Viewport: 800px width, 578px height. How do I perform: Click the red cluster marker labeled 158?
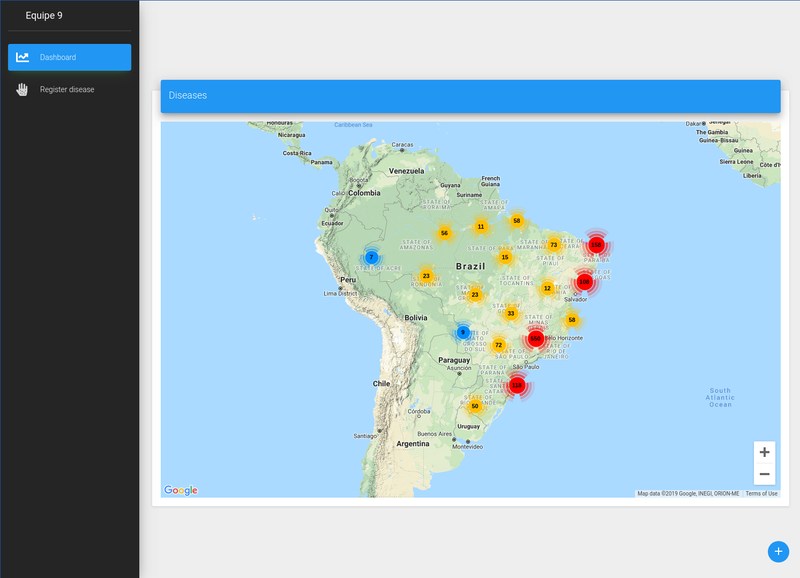[x=596, y=245]
